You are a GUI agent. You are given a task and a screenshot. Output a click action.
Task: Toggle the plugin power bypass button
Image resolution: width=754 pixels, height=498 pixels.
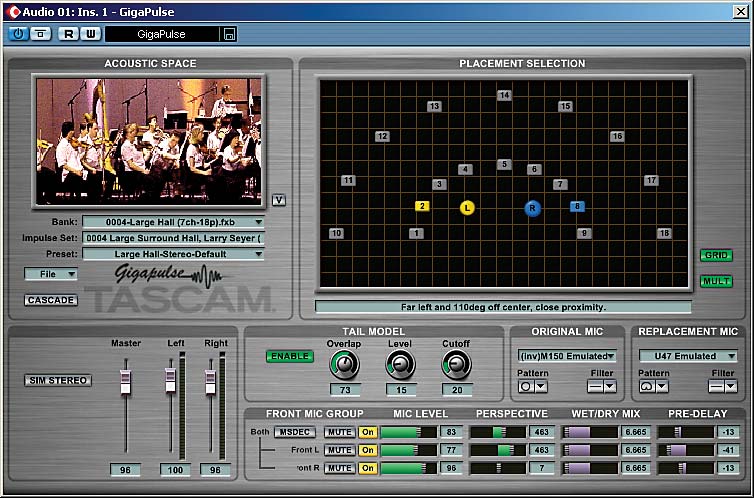tap(18, 34)
